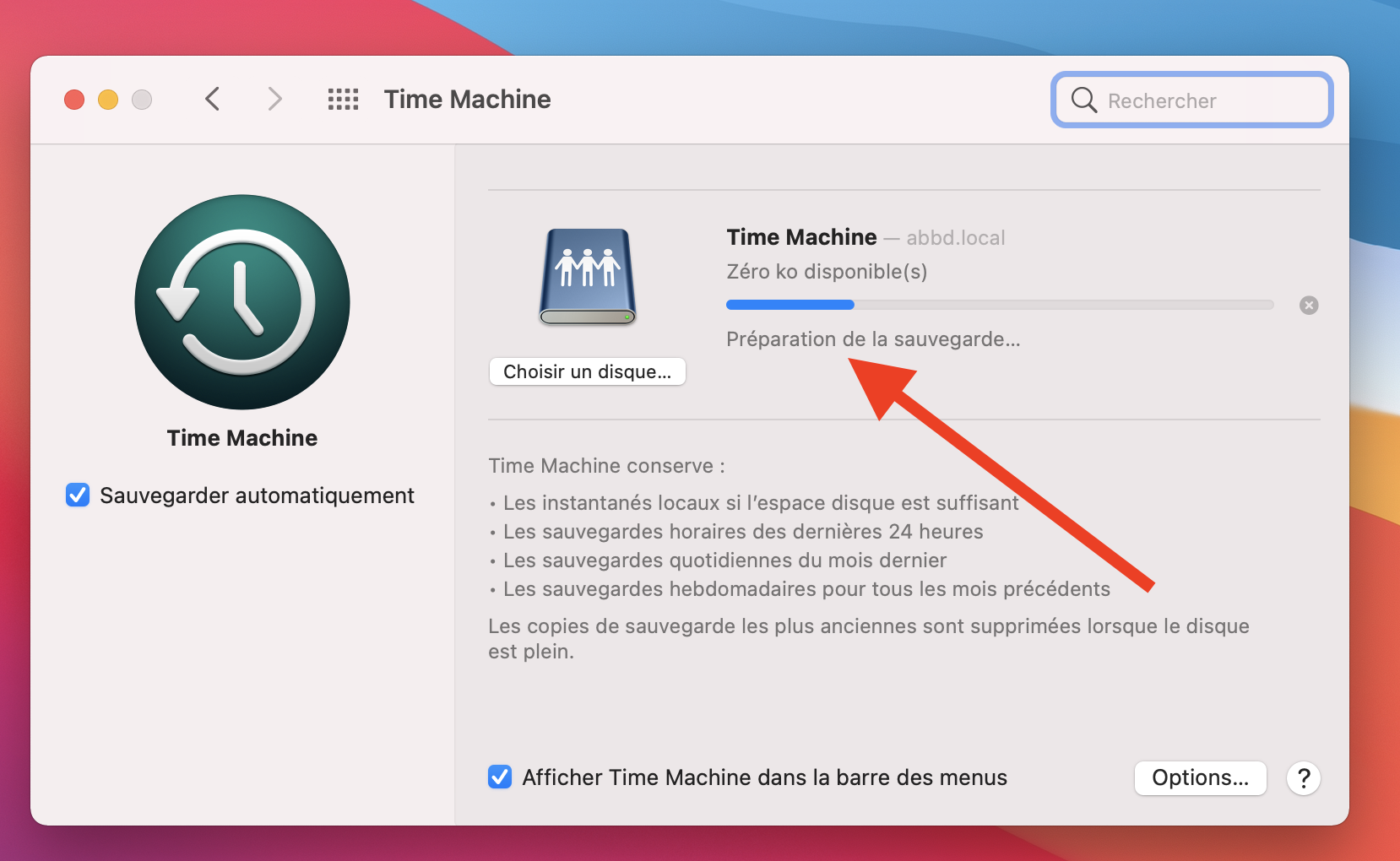Image resolution: width=1400 pixels, height=861 pixels.
Task: Click the network backup disk icon
Action: [588, 277]
